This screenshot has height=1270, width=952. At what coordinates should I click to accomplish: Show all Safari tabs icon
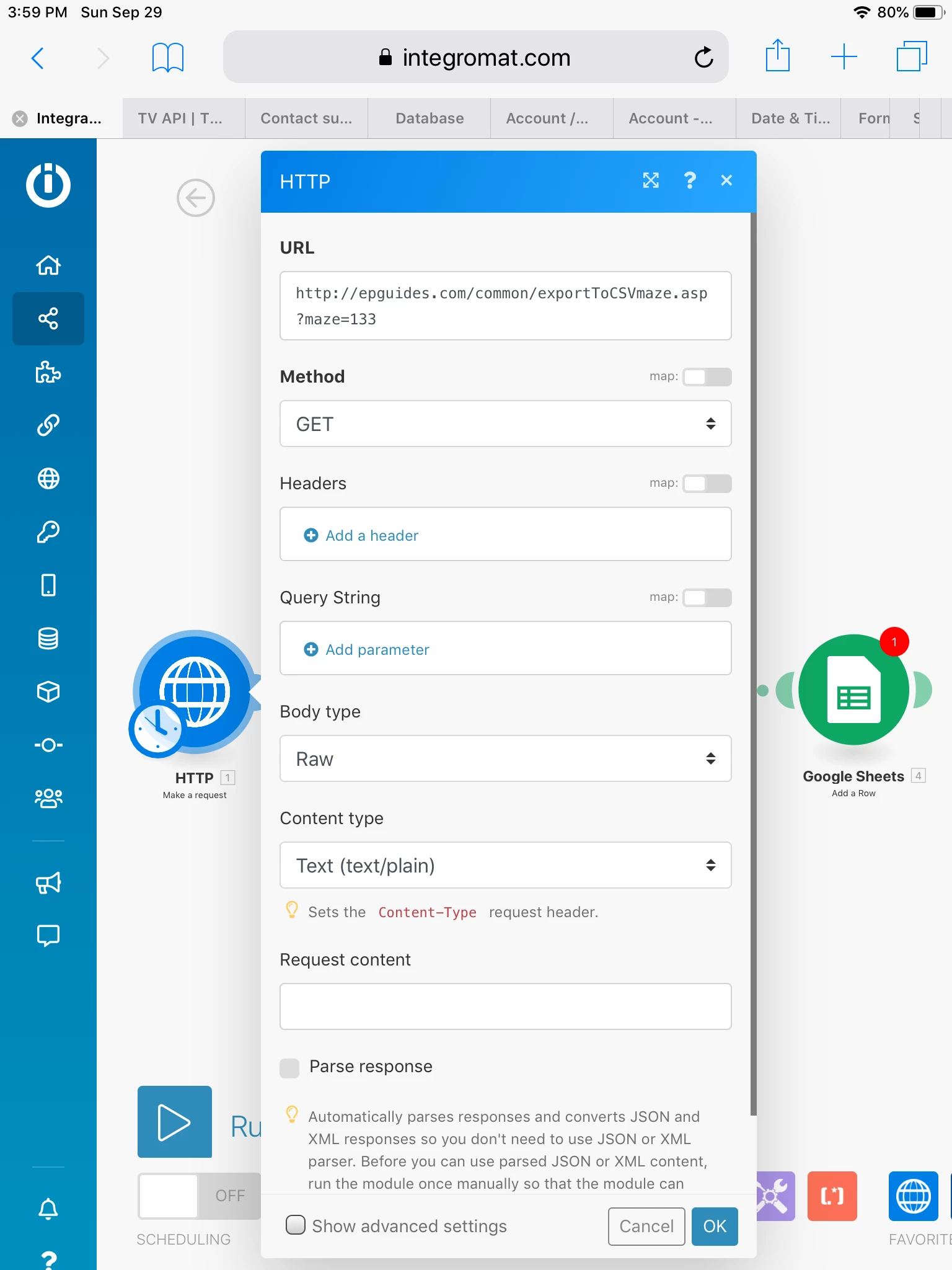(912, 56)
